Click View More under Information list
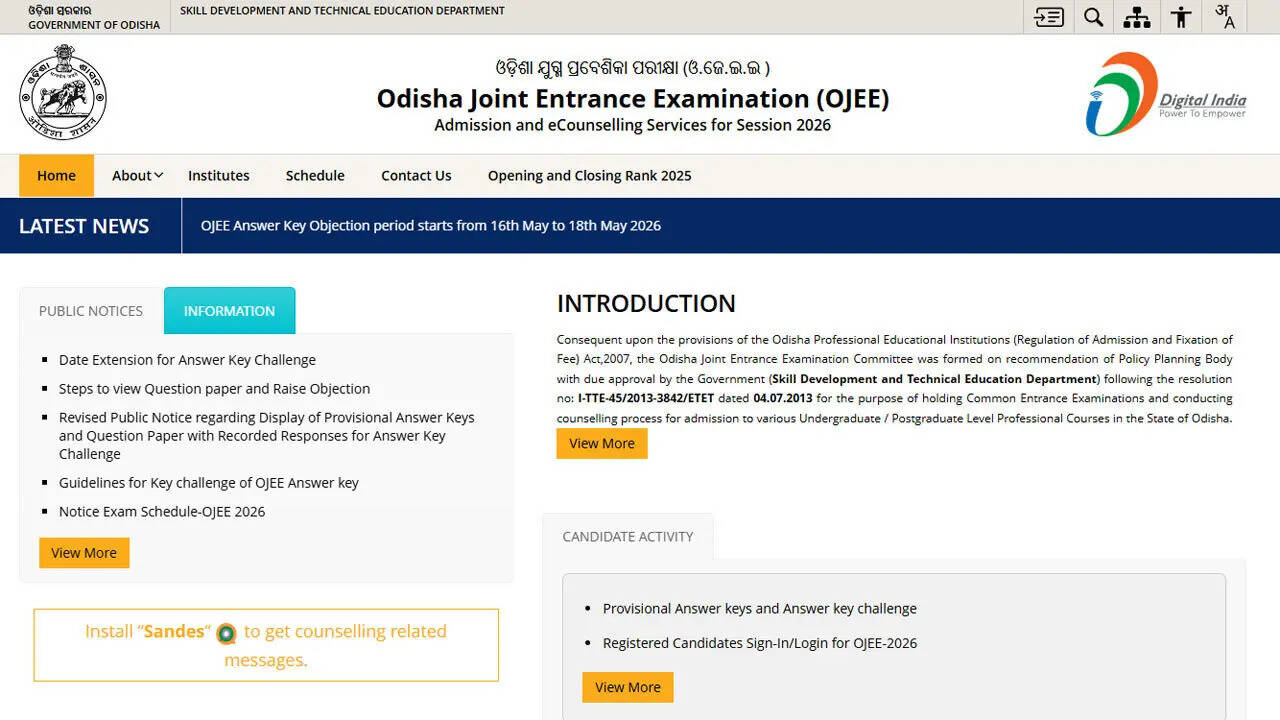Image resolution: width=1280 pixels, height=720 pixels. (x=84, y=553)
